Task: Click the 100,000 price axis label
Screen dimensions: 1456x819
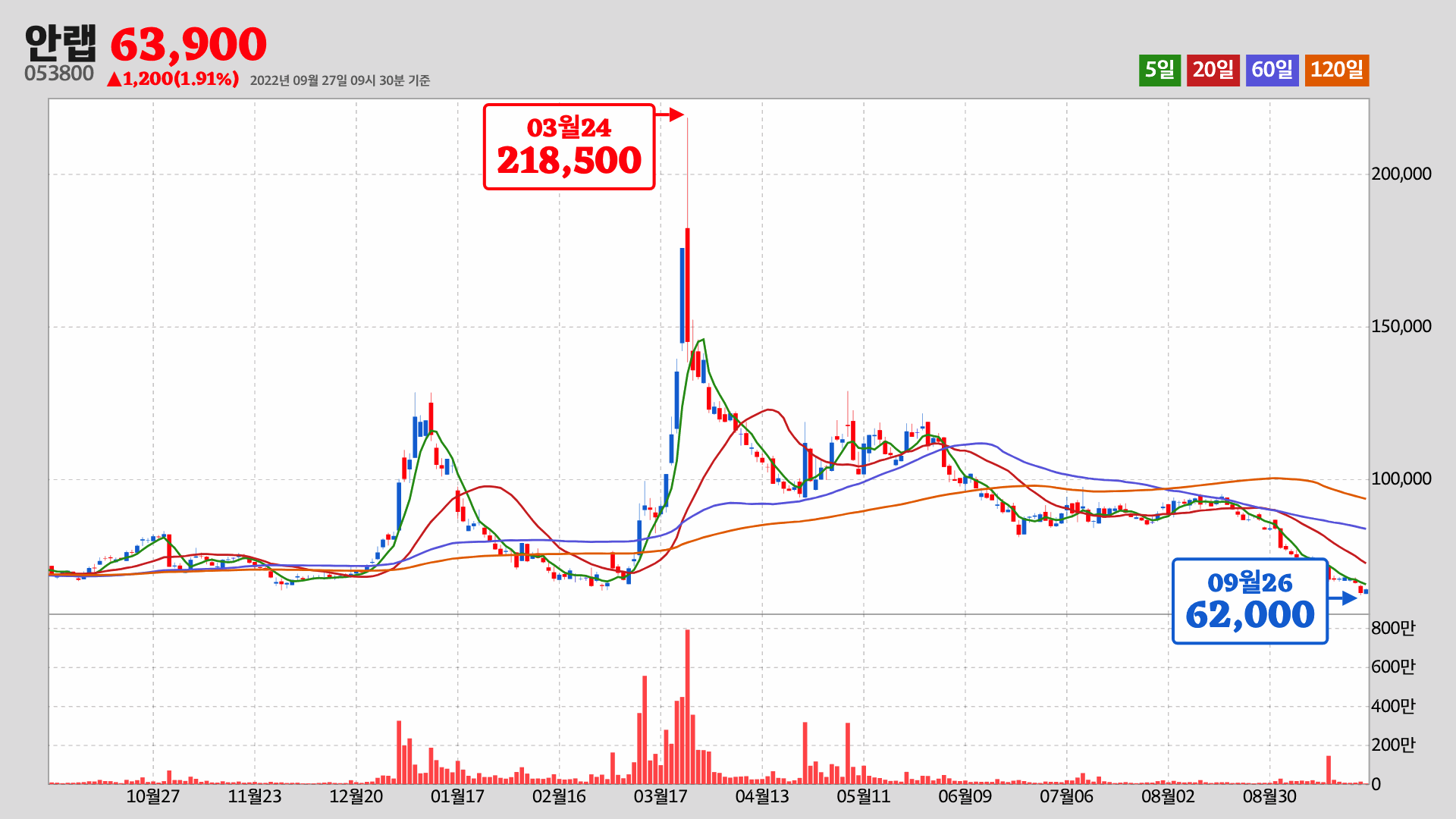Action: [x=1401, y=479]
